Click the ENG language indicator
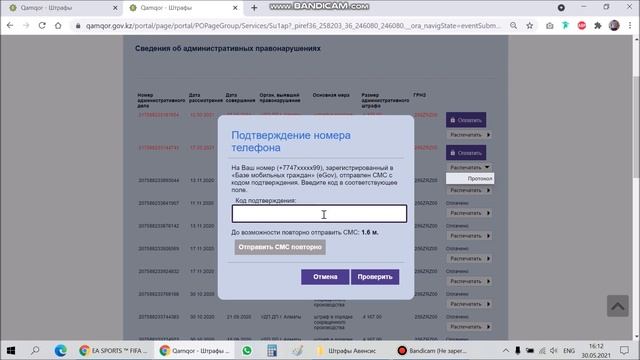 (x=569, y=350)
